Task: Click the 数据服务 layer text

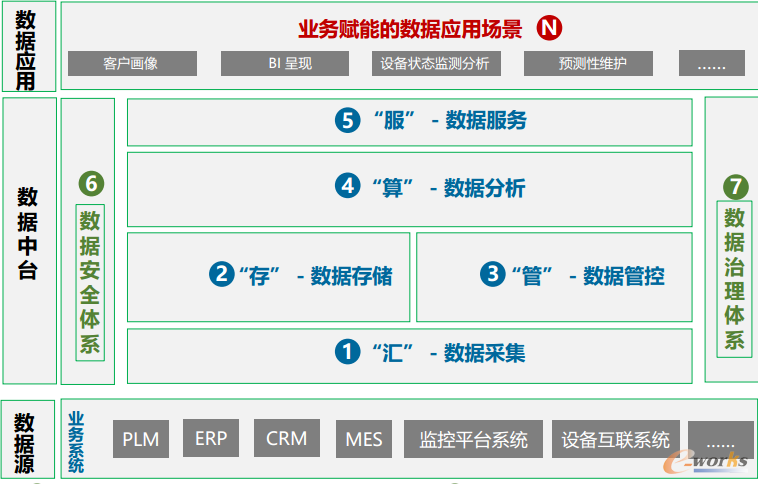Action: pos(486,120)
